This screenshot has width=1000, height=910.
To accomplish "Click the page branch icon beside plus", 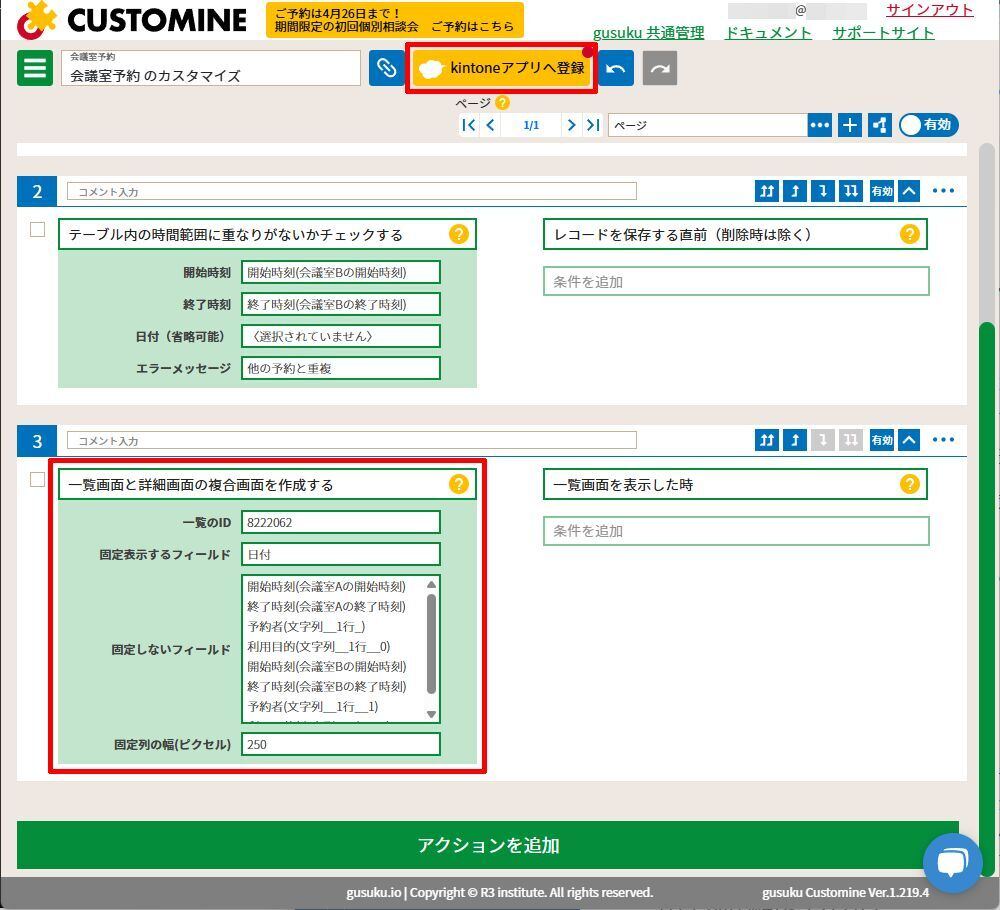I will [x=879, y=125].
